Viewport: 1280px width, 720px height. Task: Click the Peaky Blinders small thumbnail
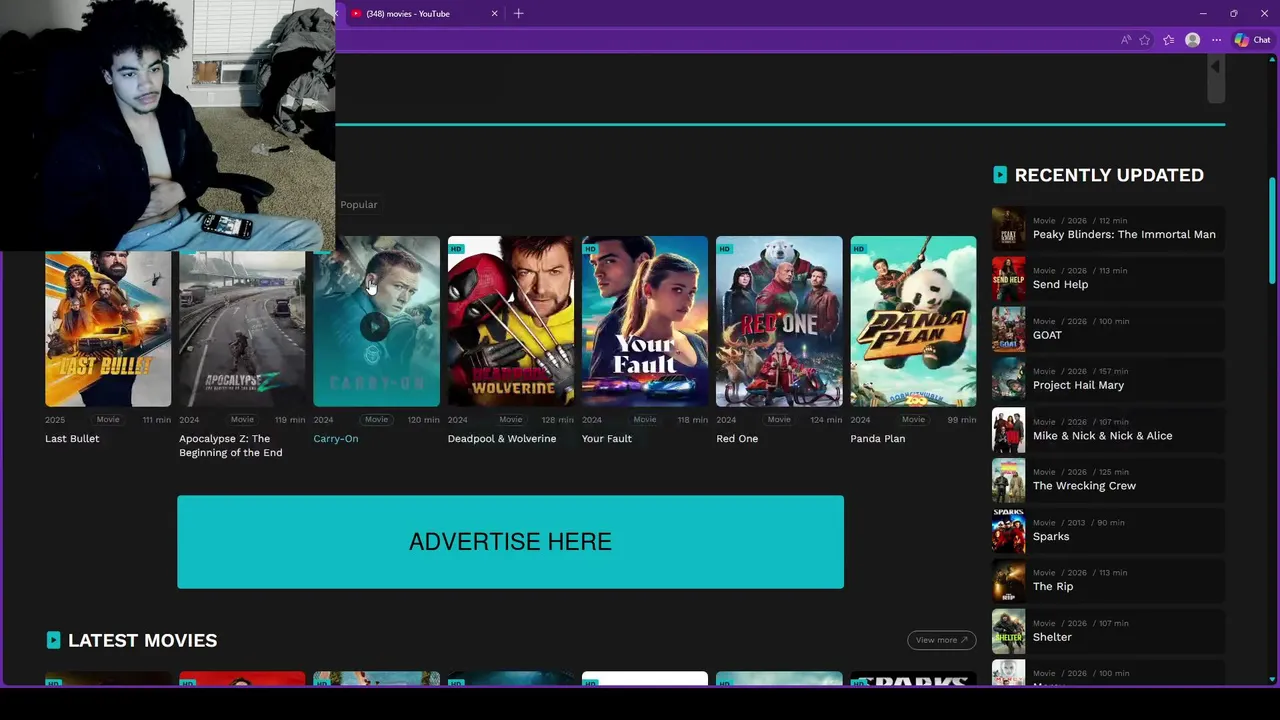coord(1008,228)
